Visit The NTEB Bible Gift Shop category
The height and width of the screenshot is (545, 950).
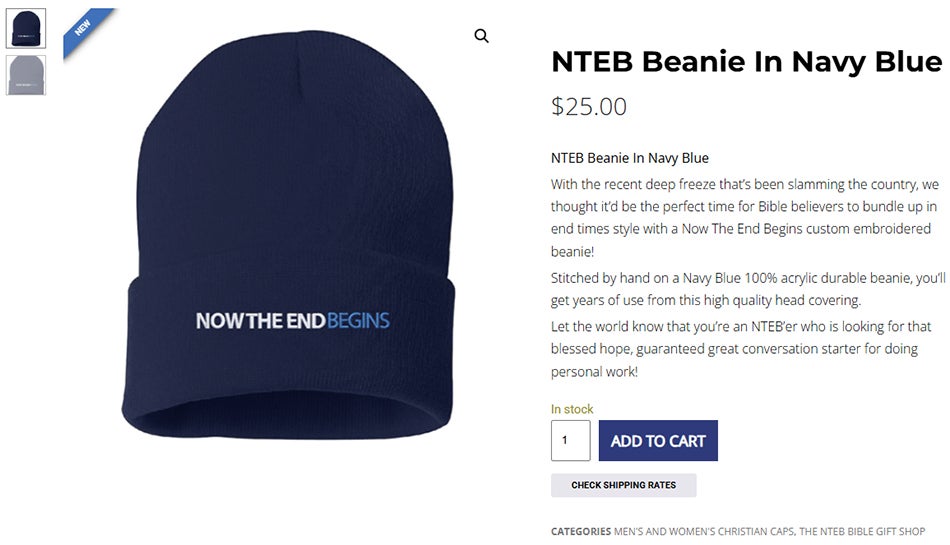point(862,531)
